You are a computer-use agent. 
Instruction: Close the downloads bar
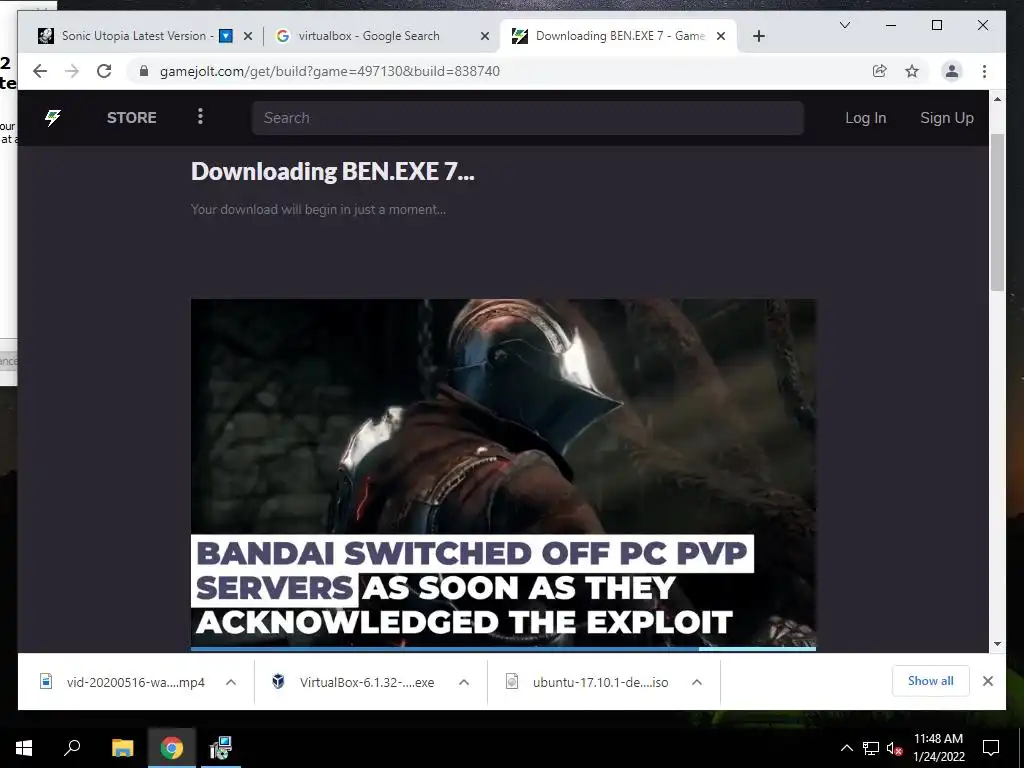click(987, 681)
